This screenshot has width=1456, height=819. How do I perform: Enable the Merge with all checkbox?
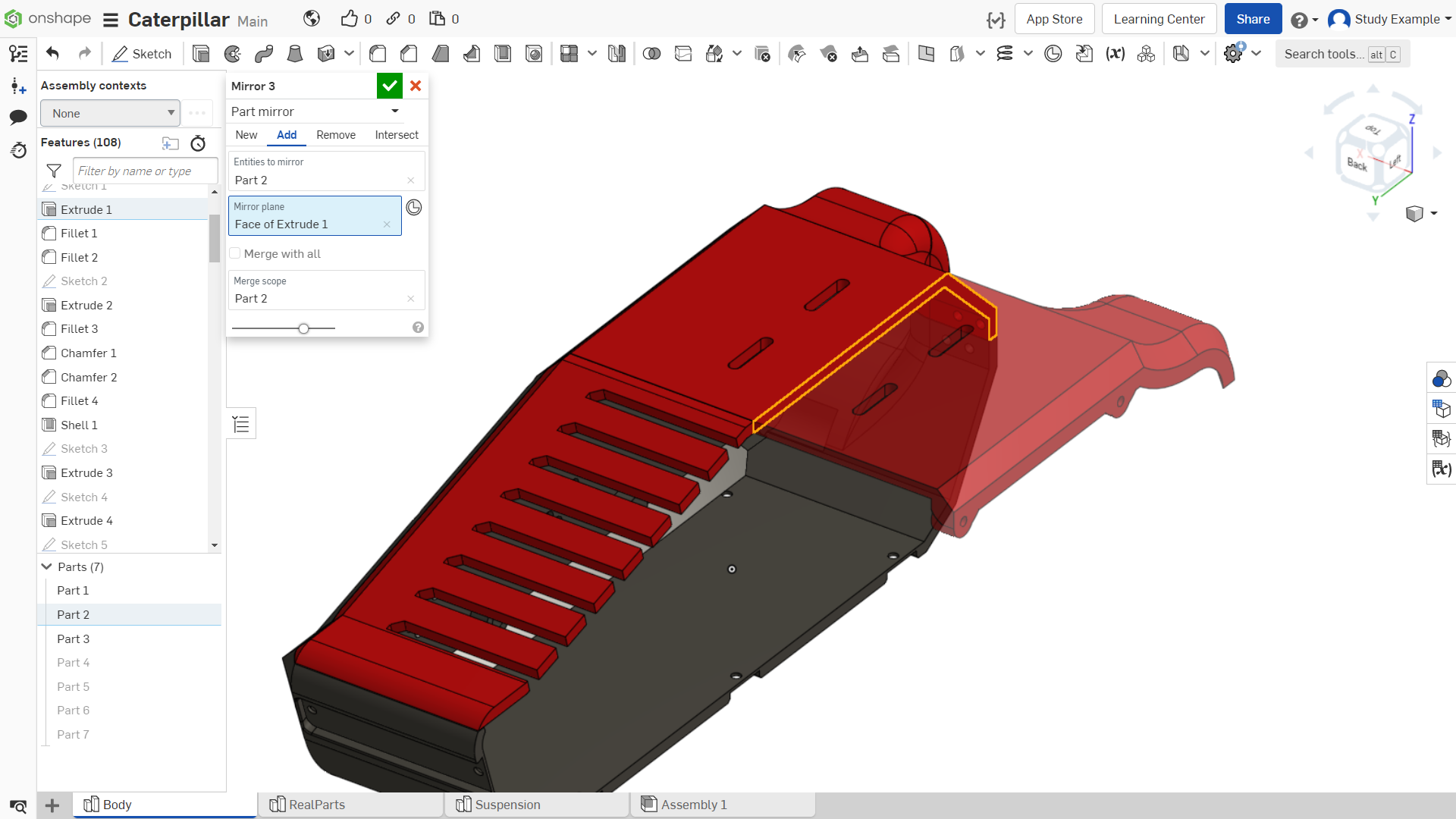tap(235, 253)
